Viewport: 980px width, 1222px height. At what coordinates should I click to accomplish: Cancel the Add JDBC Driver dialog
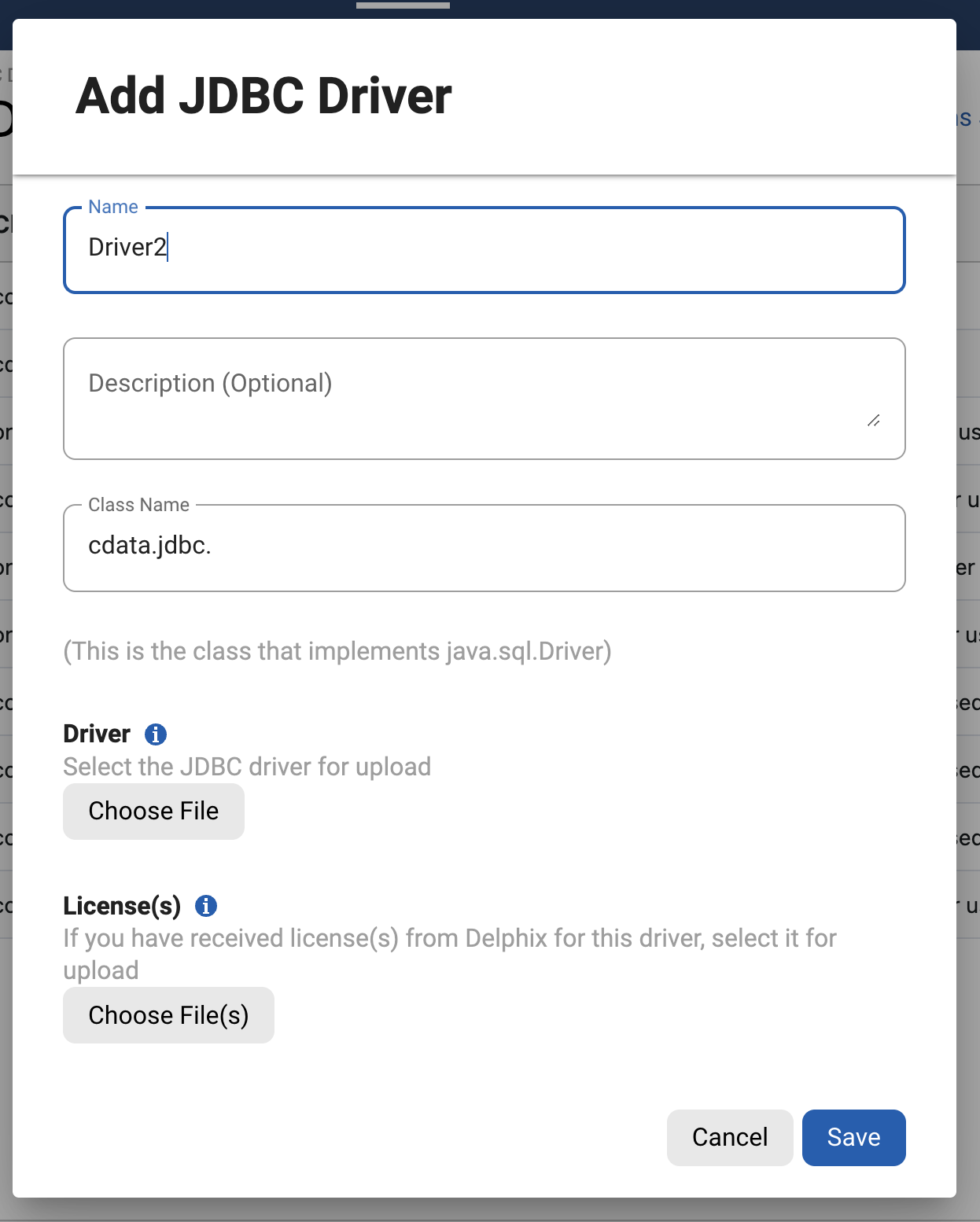tap(729, 1137)
